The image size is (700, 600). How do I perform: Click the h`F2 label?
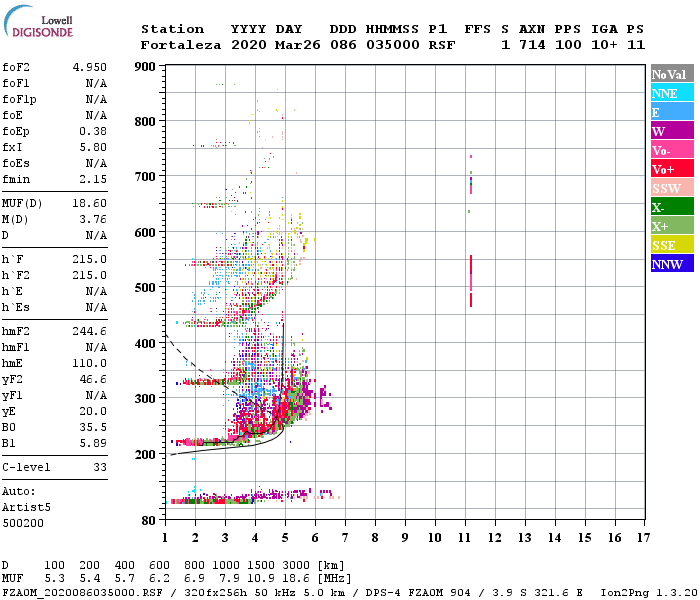pyautogui.click(x=16, y=275)
